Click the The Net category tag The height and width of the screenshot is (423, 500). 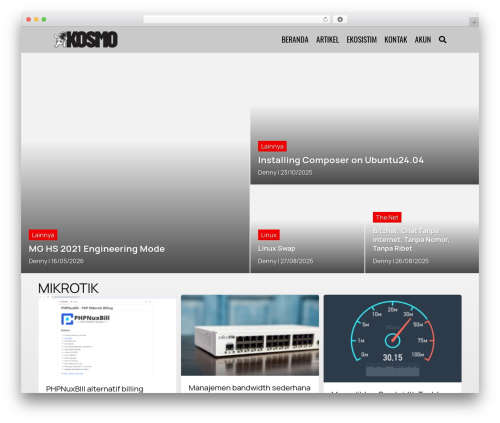(387, 217)
